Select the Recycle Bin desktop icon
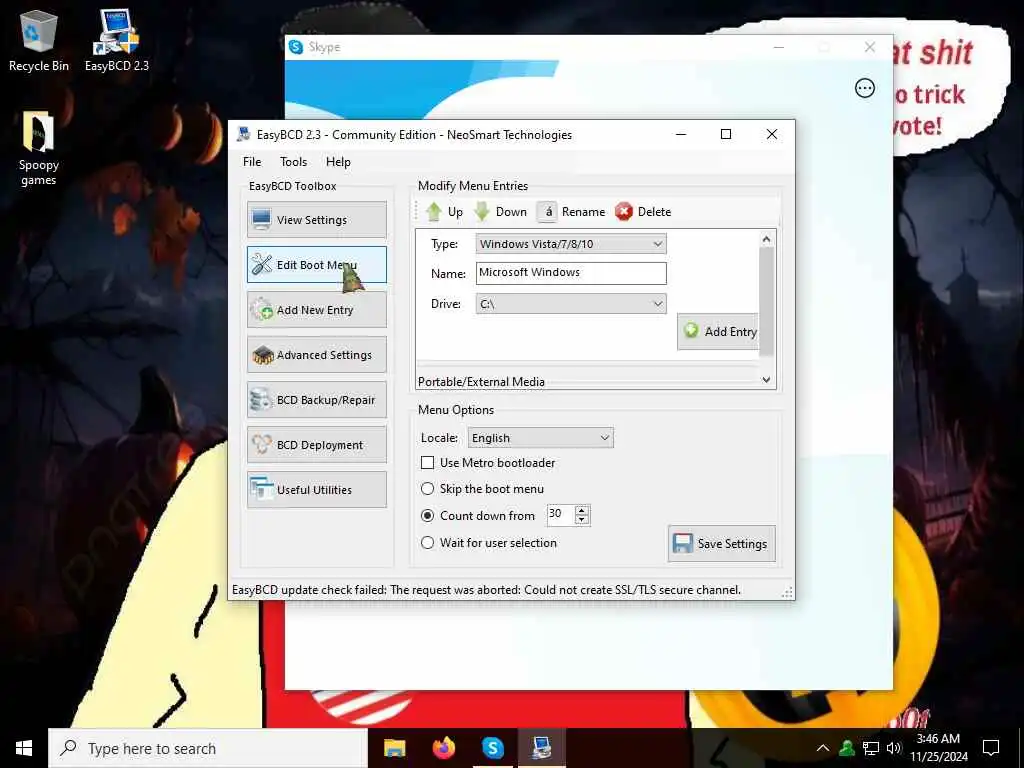 point(39,42)
